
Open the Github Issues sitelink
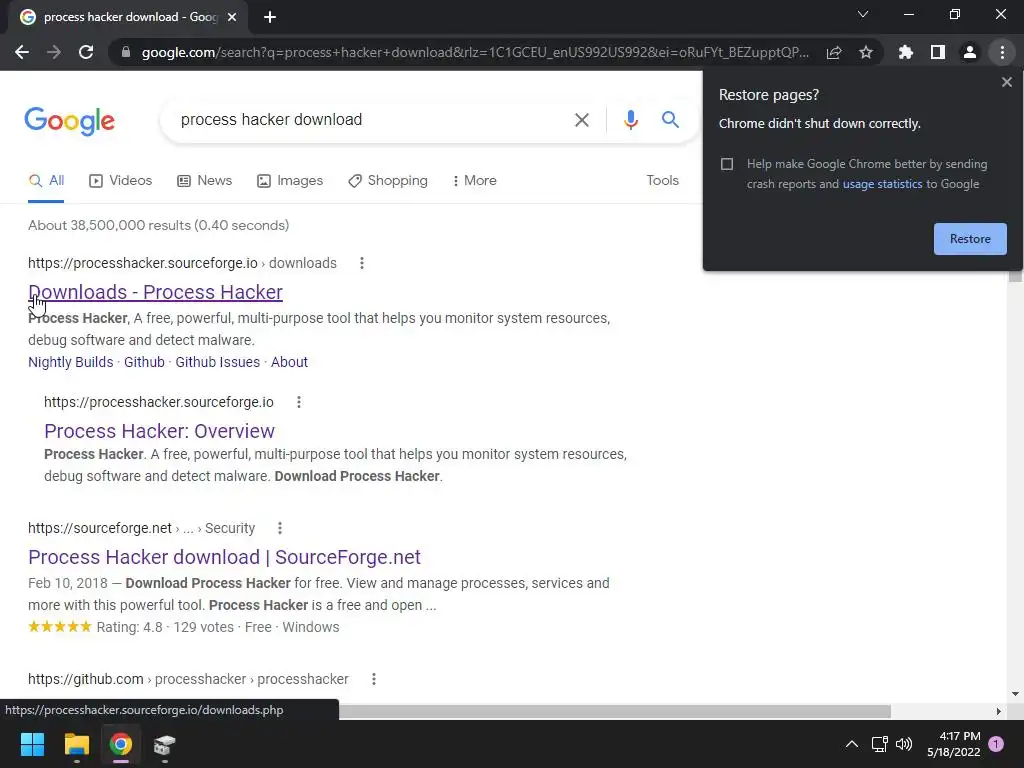pyautogui.click(x=217, y=362)
